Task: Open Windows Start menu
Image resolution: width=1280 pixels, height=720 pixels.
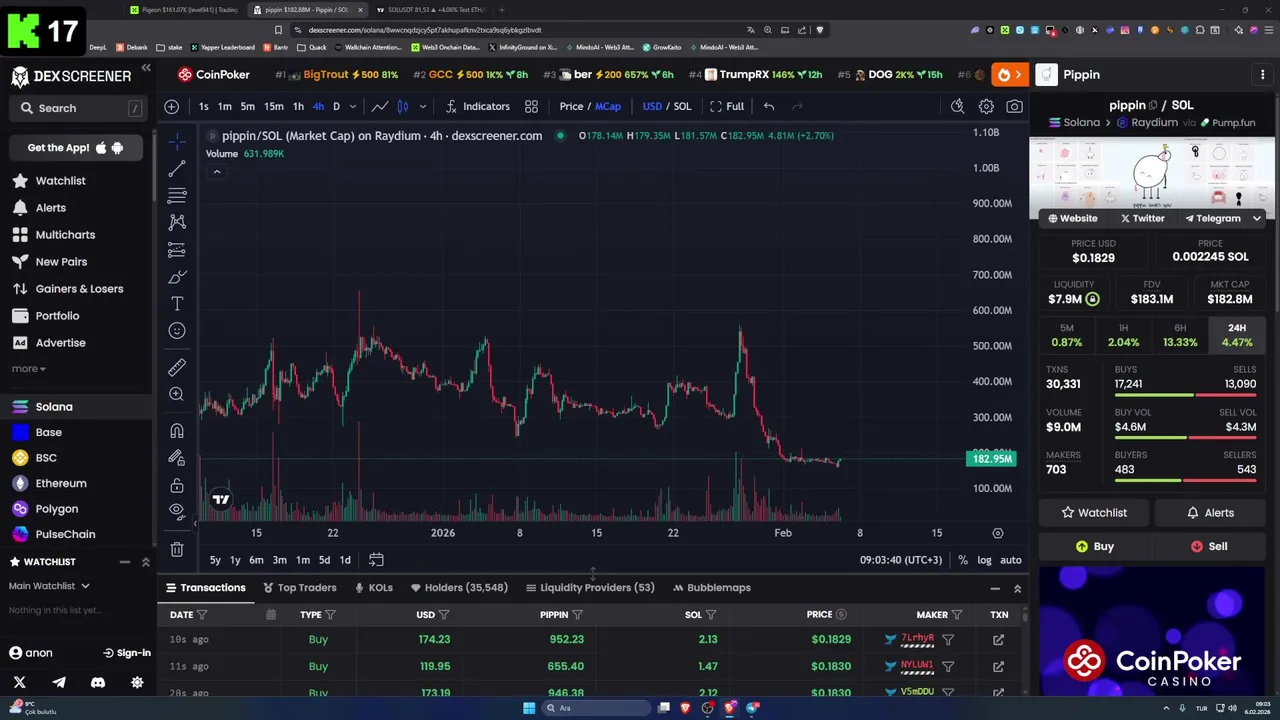Action: pos(529,708)
